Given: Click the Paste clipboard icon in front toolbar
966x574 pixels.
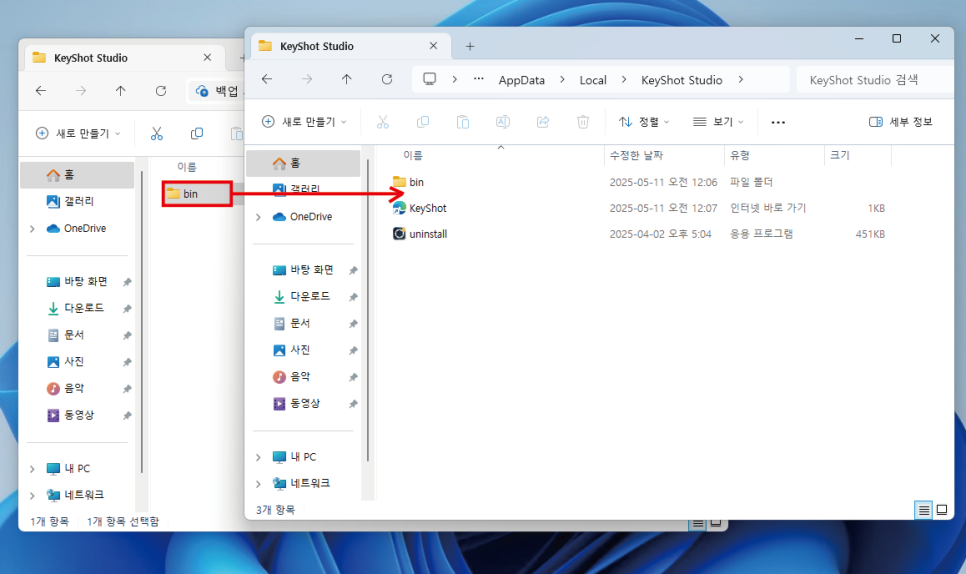Looking at the screenshot, I should coord(463,122).
